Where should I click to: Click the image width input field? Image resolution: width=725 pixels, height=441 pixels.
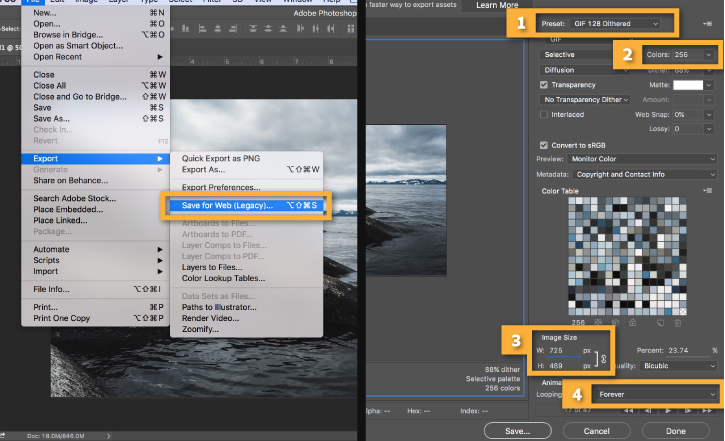click(x=561, y=351)
